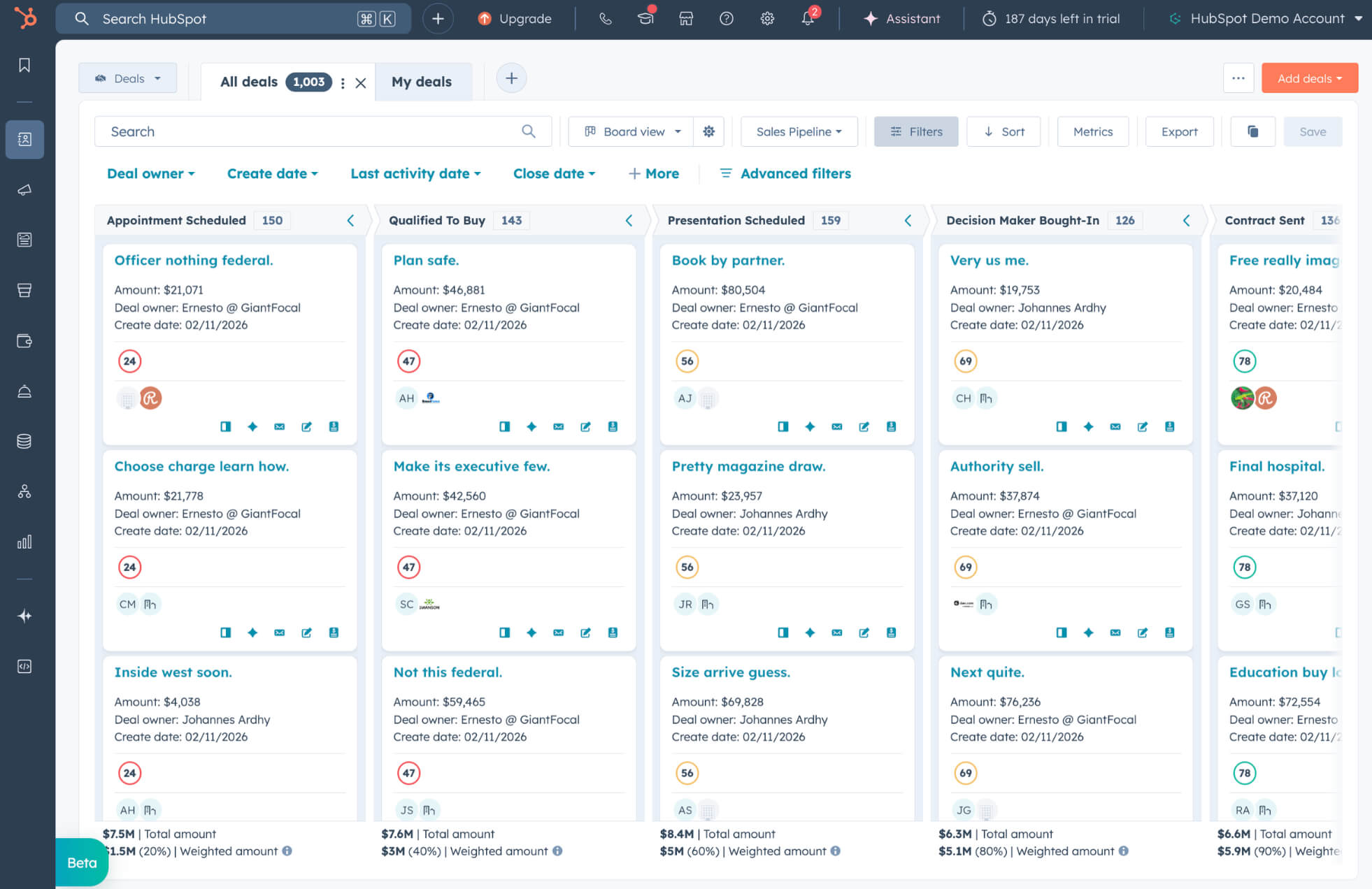Open the Marketing megaphone icon in sidebar
The height and width of the screenshot is (889, 1372).
[24, 189]
